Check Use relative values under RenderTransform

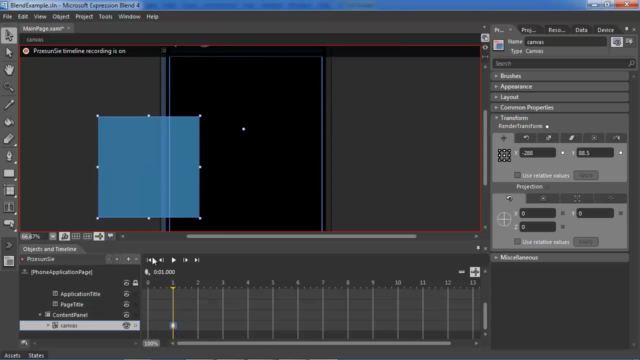pos(517,175)
